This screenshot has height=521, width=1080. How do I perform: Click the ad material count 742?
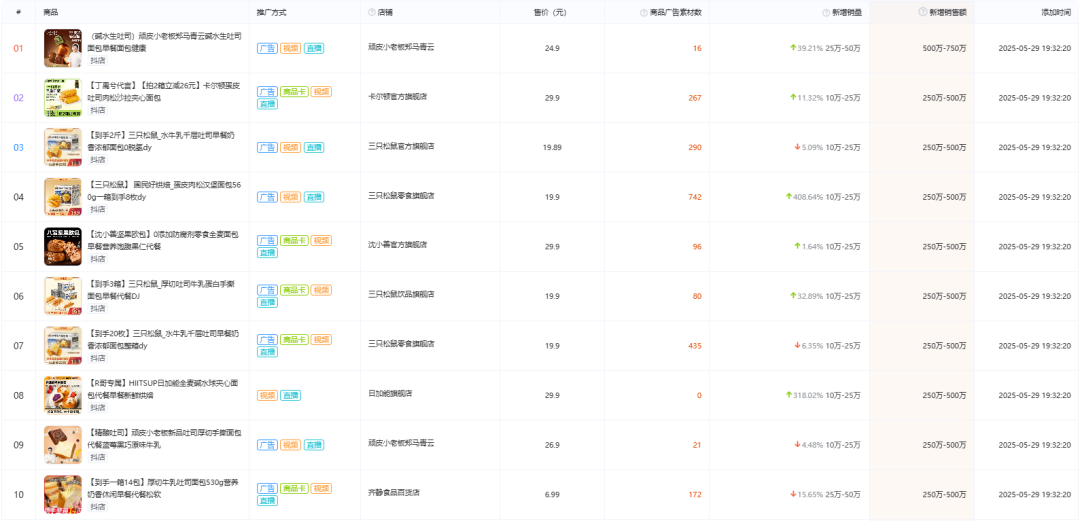point(694,197)
